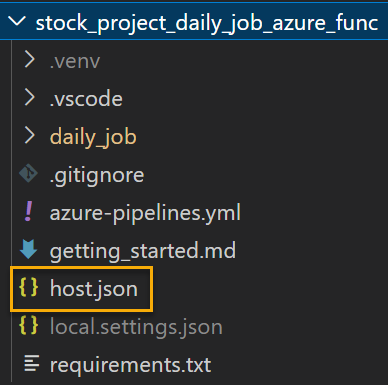
Task: Click the git icon beside .gitignore
Action: coord(28,173)
